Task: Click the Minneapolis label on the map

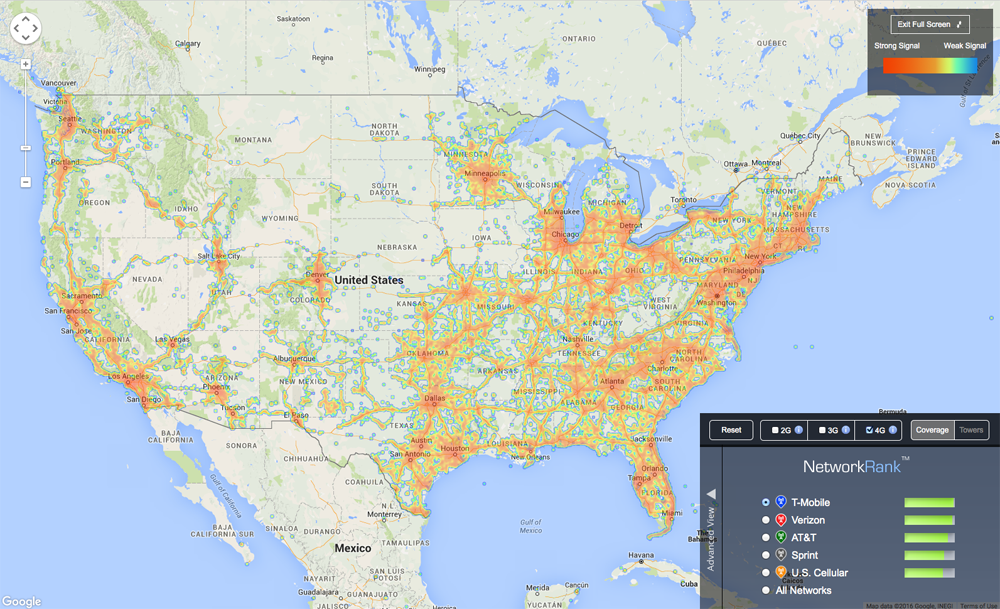Action: [485, 173]
